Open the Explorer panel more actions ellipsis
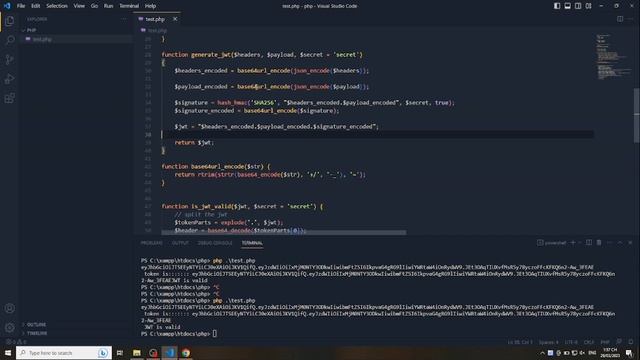The image size is (640, 360). [x=124, y=19]
